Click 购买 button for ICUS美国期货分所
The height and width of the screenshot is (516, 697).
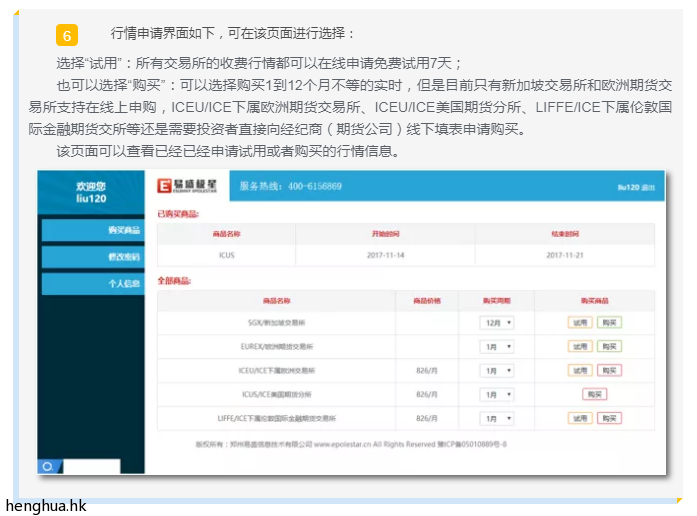pos(595,394)
